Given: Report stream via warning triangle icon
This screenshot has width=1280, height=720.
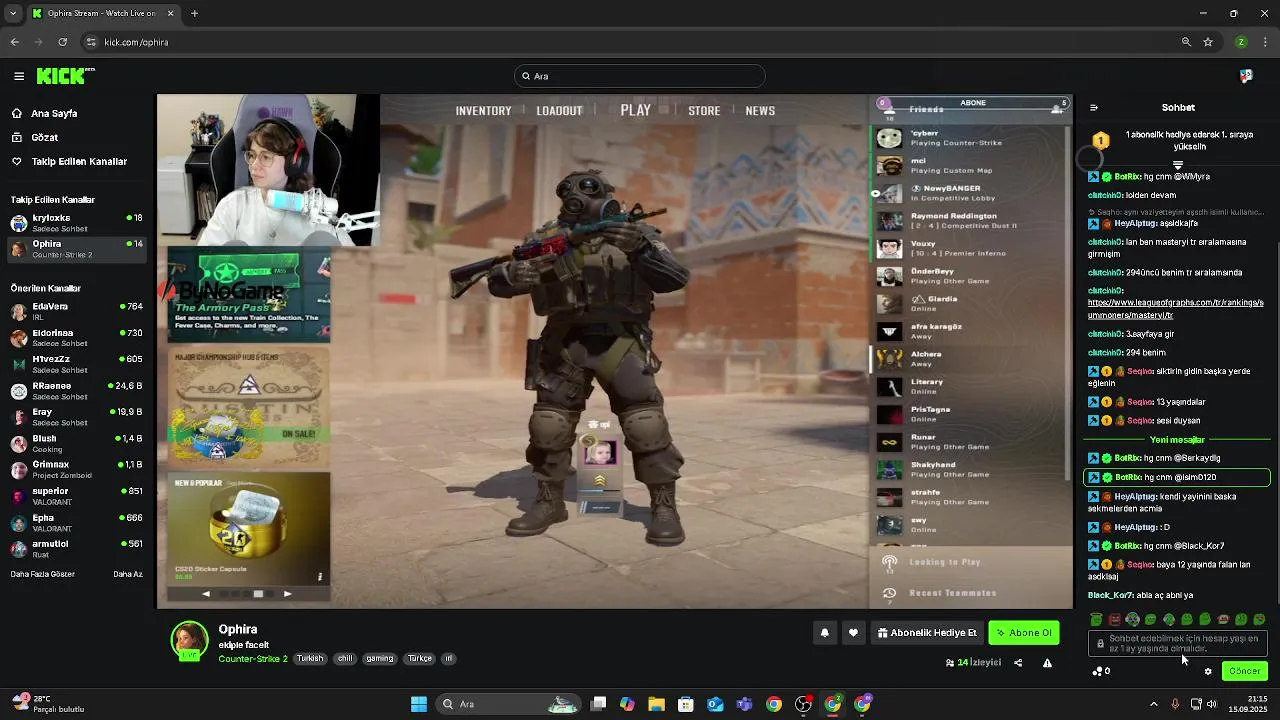Looking at the screenshot, I should tap(1047, 662).
